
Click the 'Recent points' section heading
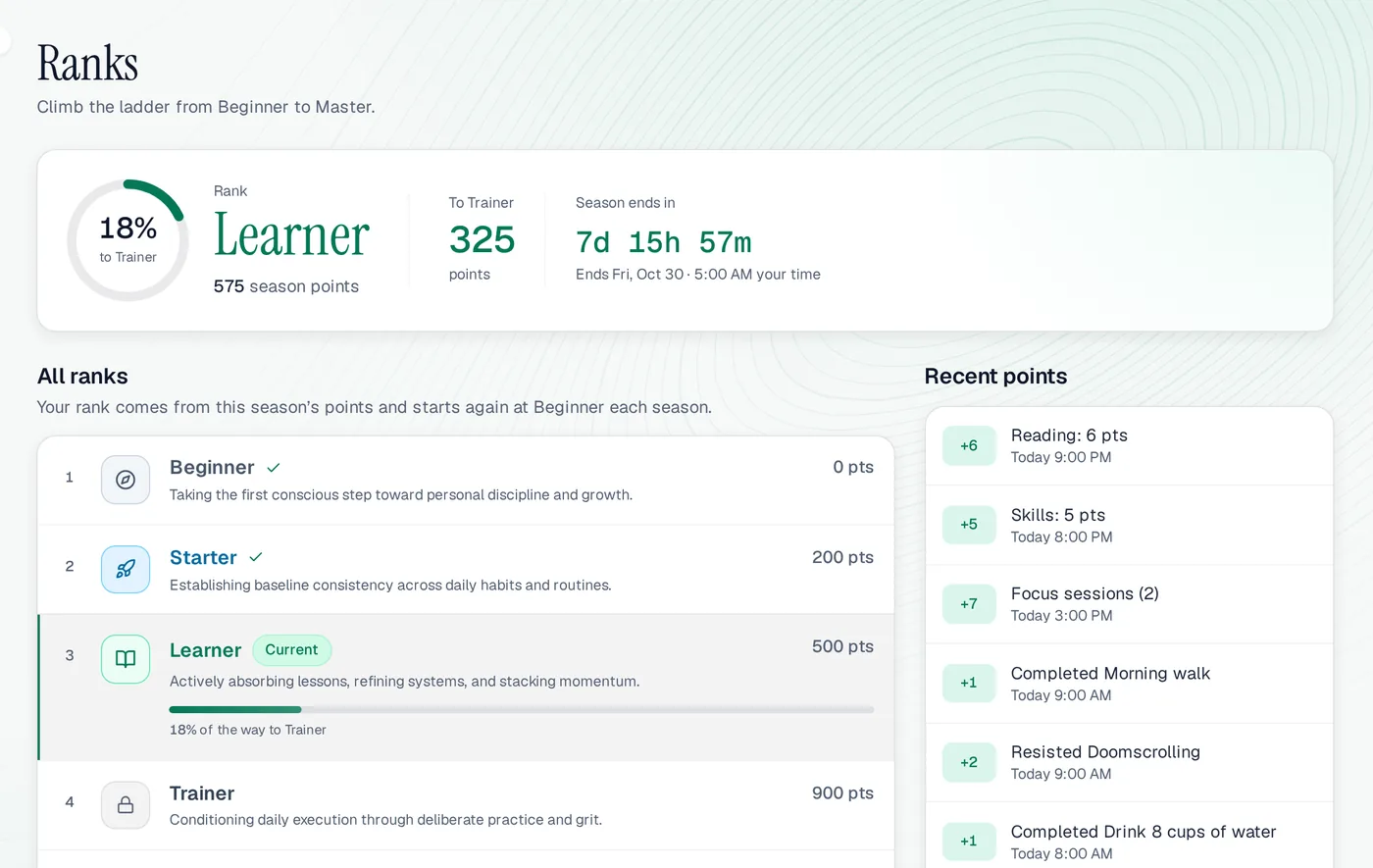(995, 377)
